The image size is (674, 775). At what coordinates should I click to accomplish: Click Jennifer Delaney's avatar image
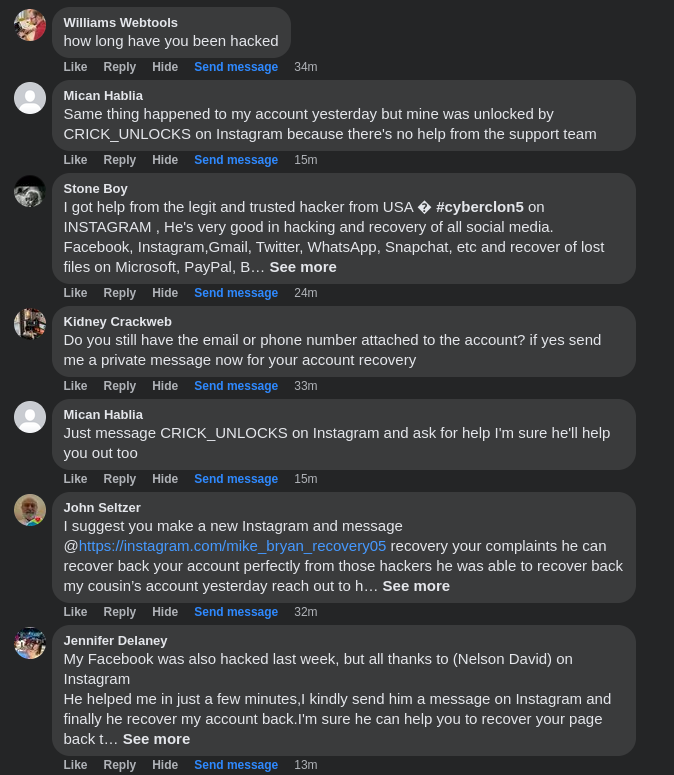tap(30, 643)
